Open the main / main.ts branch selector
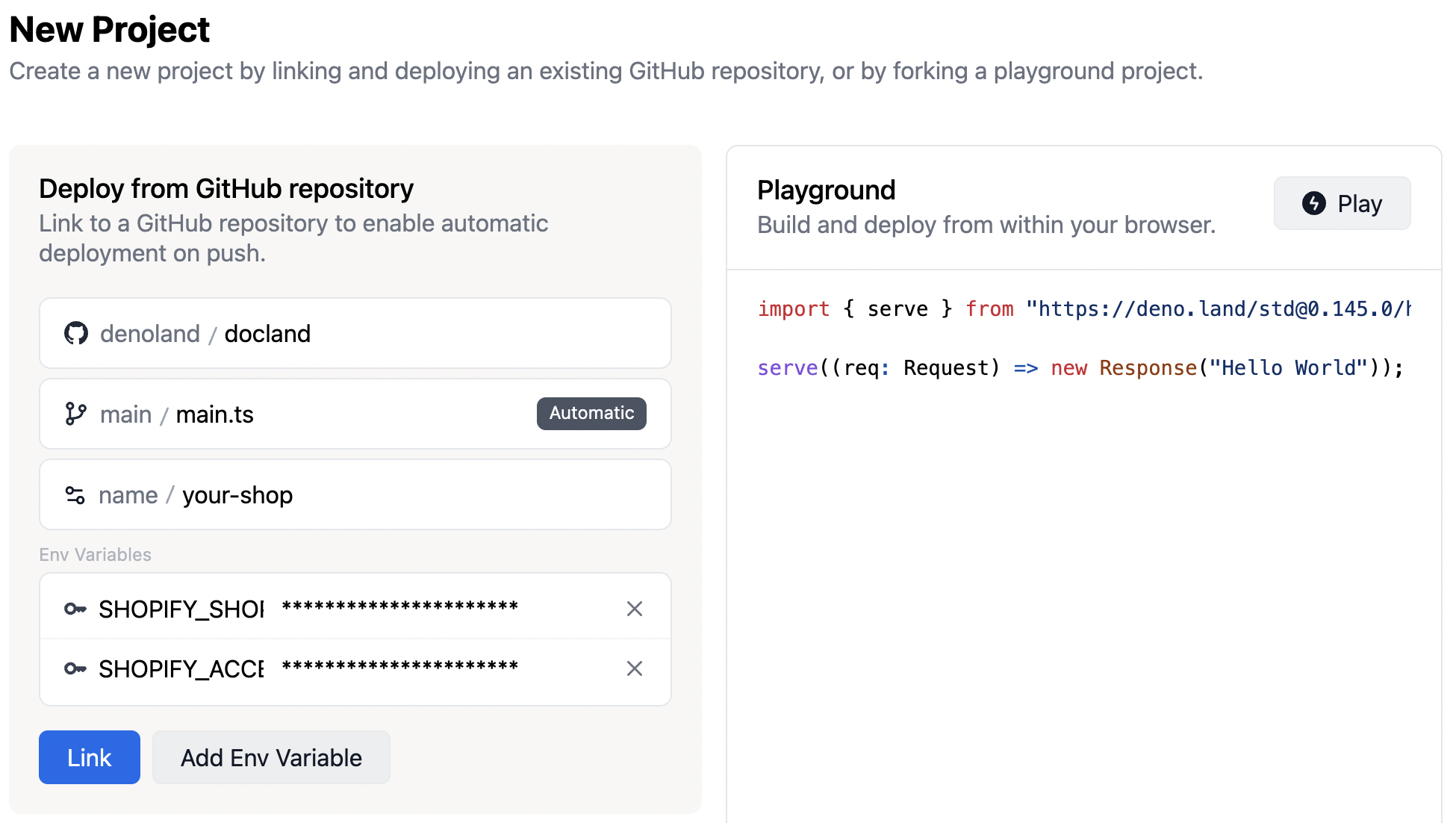Viewport: 1456px width, 823px height. tap(299, 414)
